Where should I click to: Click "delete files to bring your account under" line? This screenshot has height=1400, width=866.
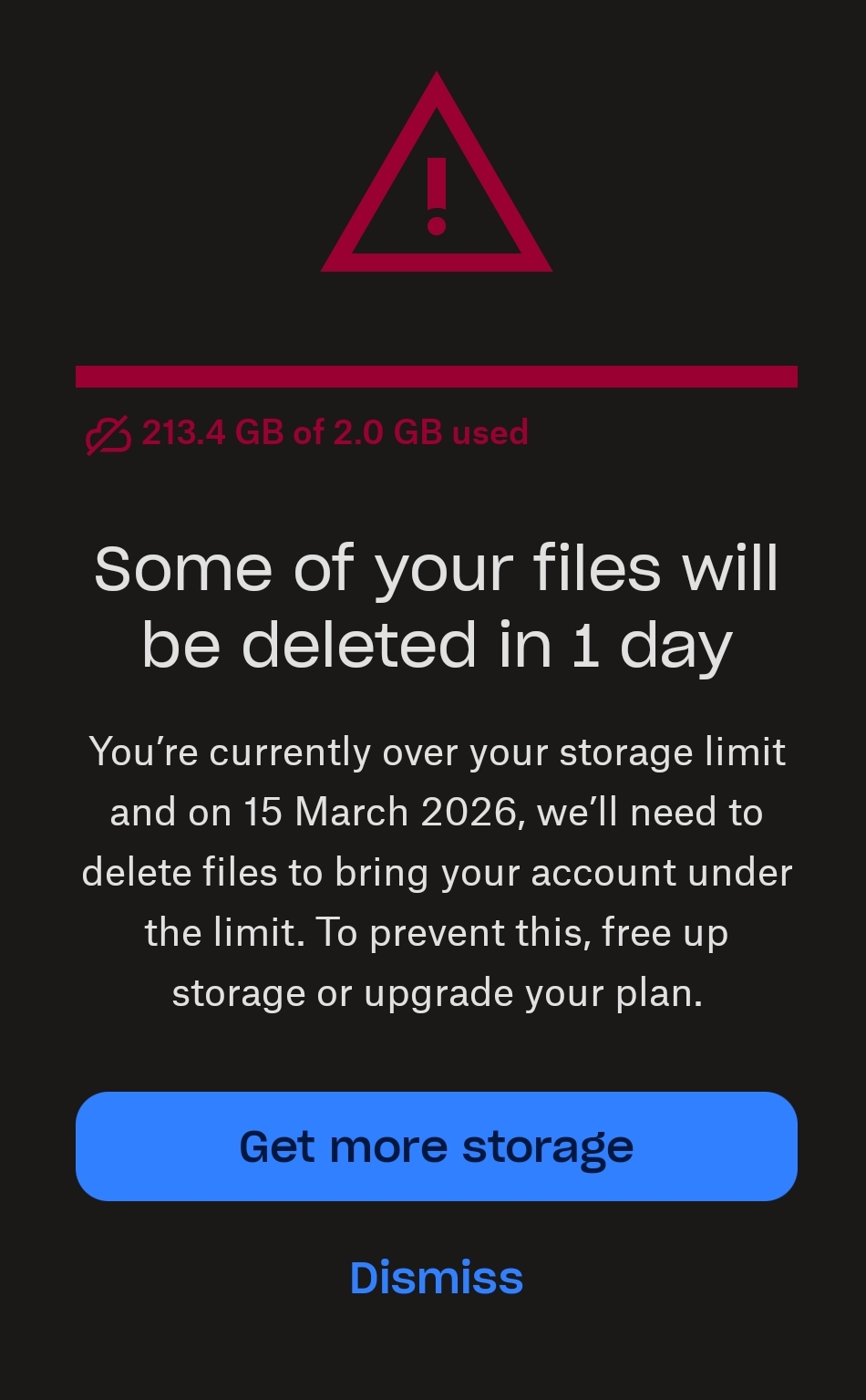437,873
